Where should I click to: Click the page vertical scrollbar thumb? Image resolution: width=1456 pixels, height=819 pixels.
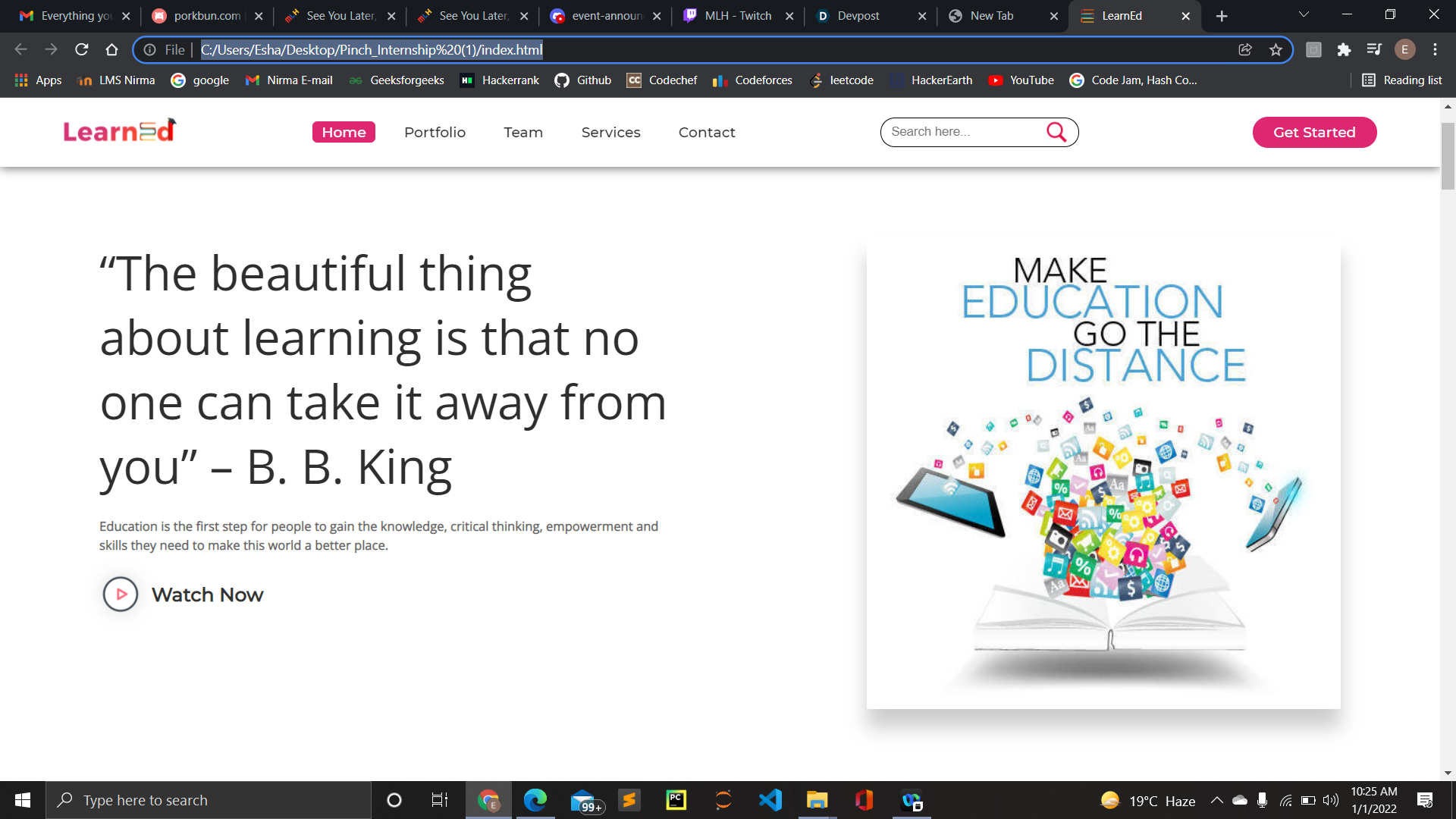1448,155
